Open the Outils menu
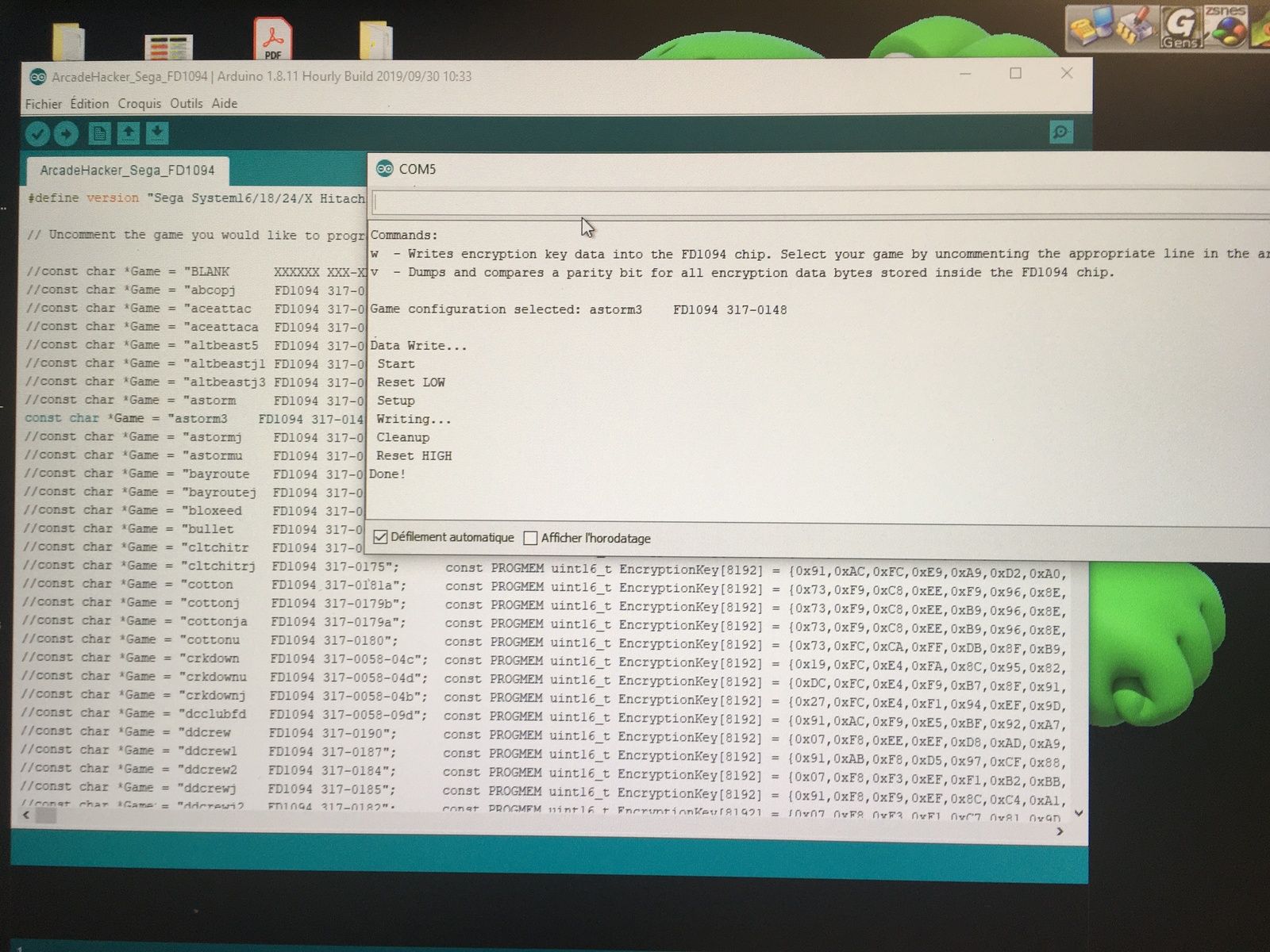 [187, 104]
